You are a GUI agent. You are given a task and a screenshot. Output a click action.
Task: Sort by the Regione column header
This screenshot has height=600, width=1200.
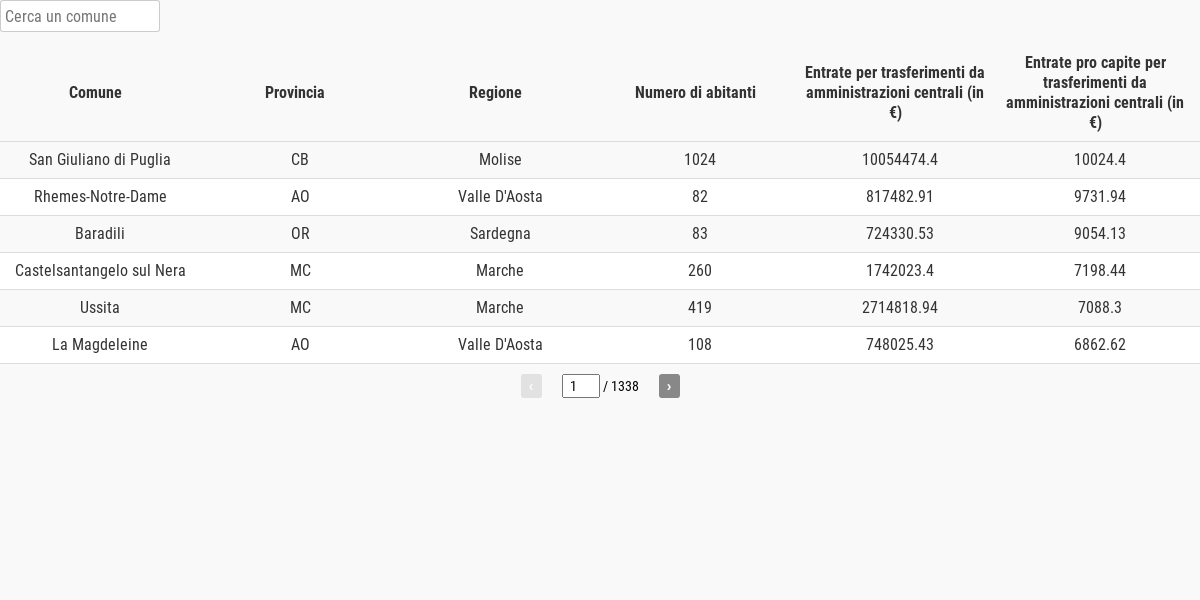495,92
